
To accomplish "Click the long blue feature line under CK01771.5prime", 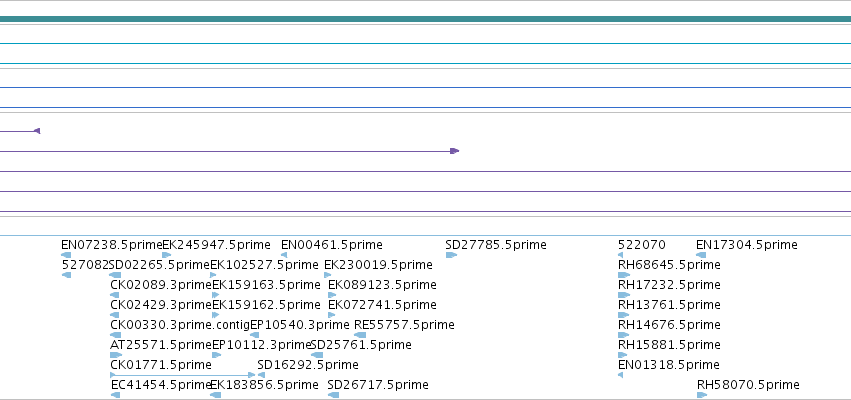I will tap(182, 375).
